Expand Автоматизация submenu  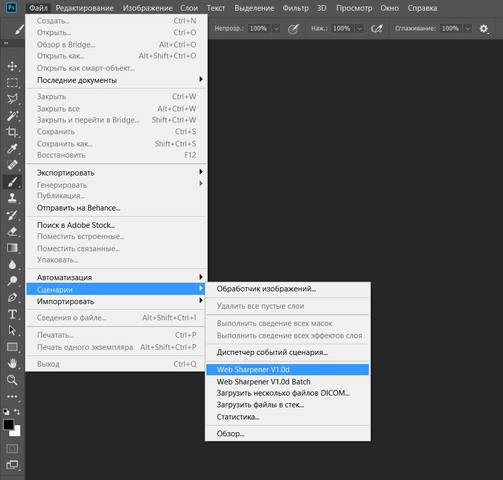(x=116, y=277)
